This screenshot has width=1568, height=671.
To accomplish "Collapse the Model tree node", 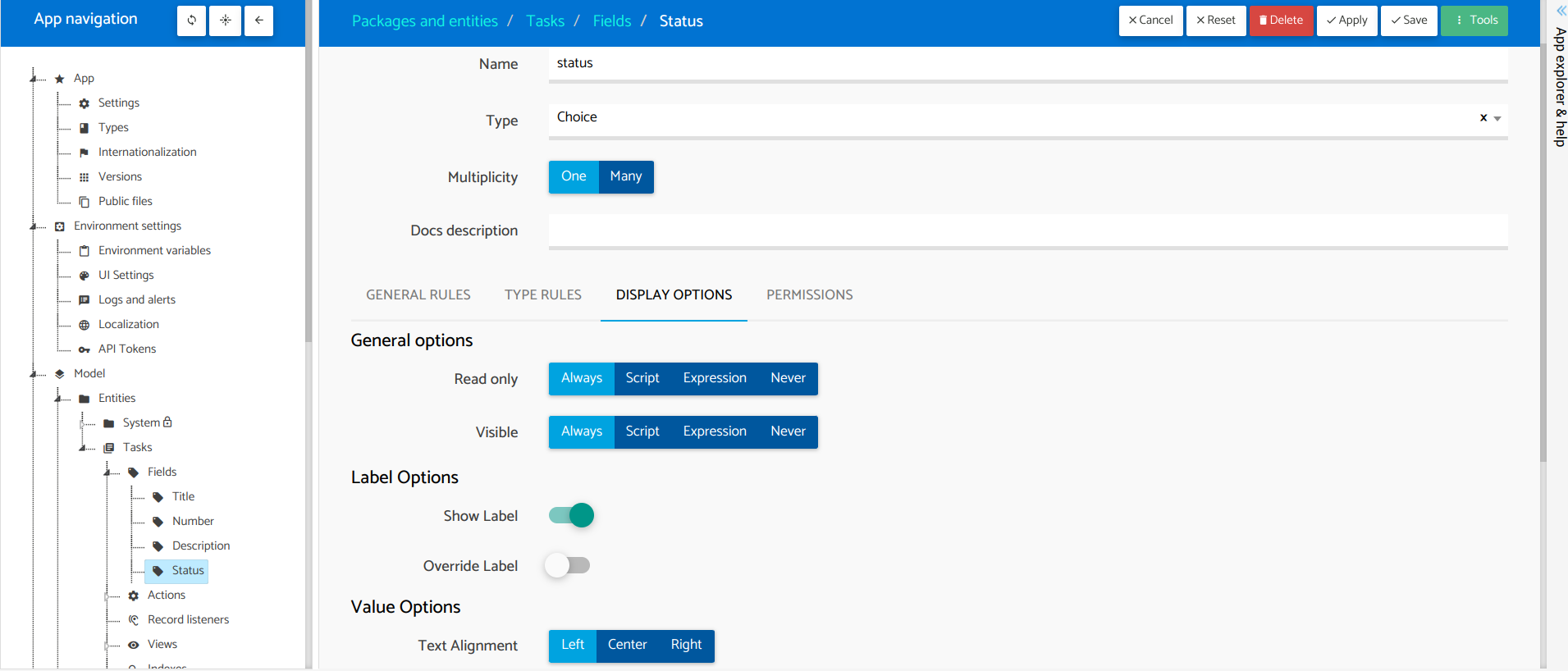I will pos(34,374).
